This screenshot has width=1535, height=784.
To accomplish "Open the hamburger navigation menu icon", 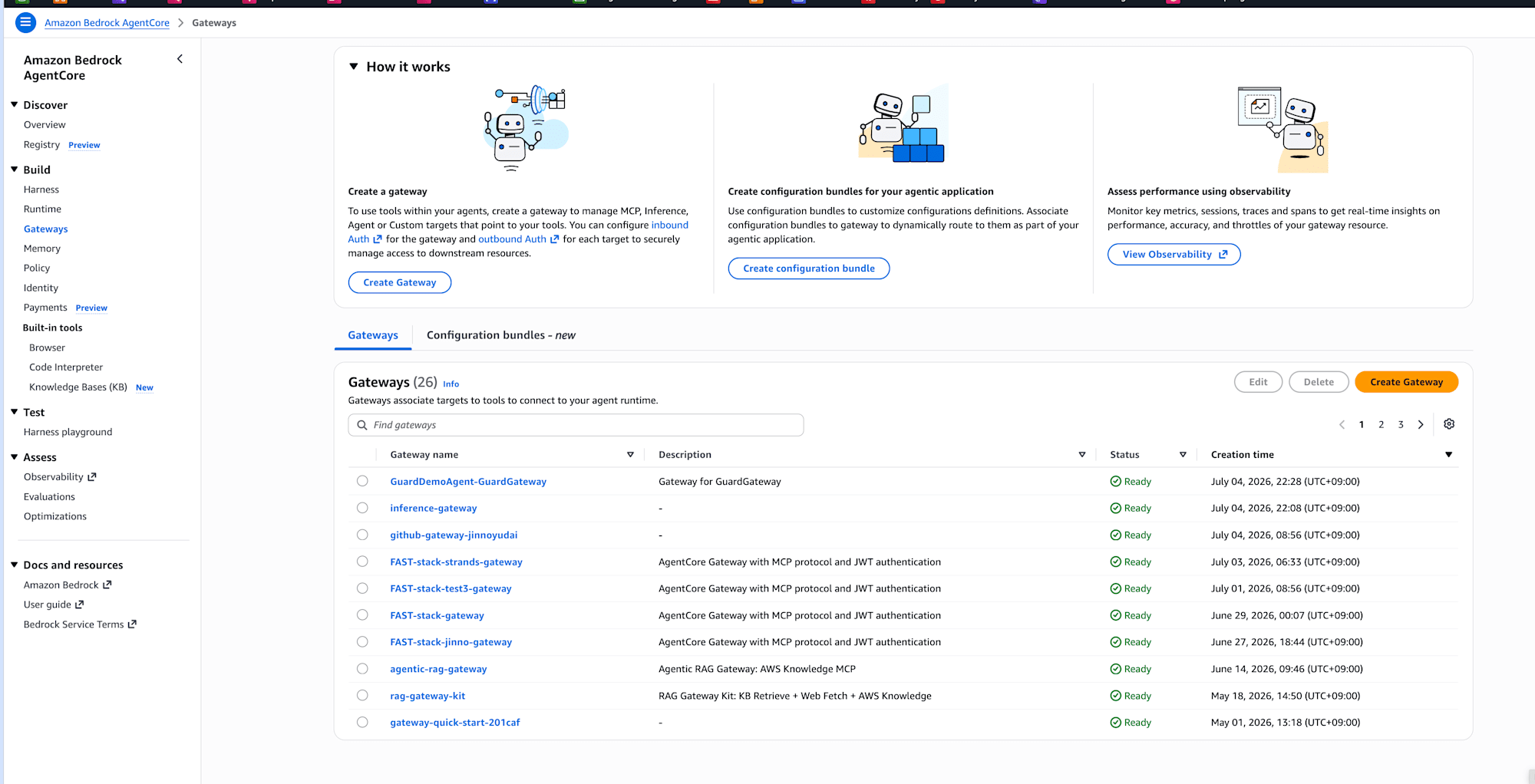I will click(x=25, y=22).
